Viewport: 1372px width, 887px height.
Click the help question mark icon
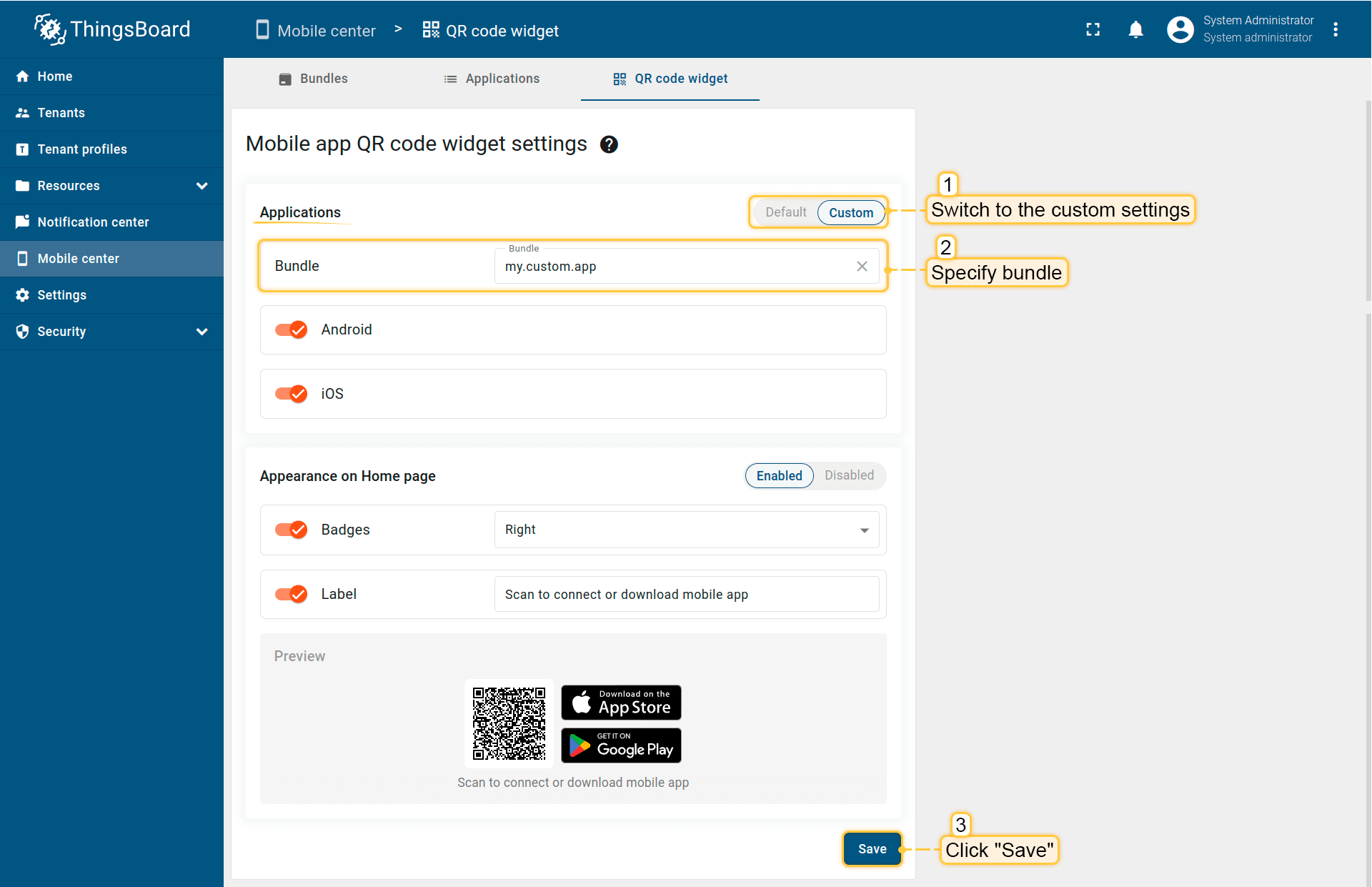(x=609, y=144)
